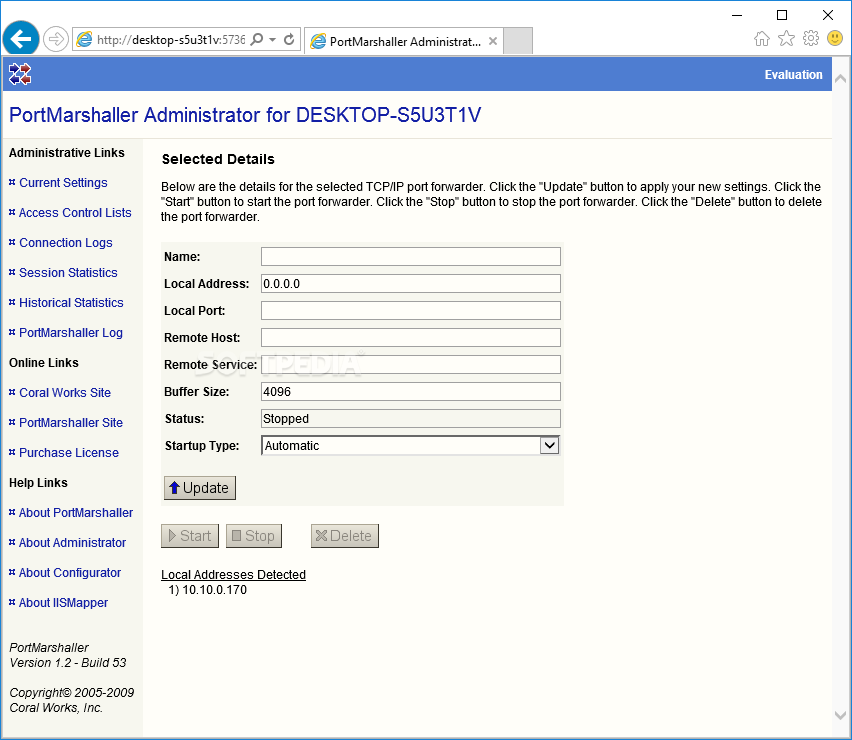Viewport: 852px width, 740px height.
Task: Click the Name input field
Action: click(411, 256)
